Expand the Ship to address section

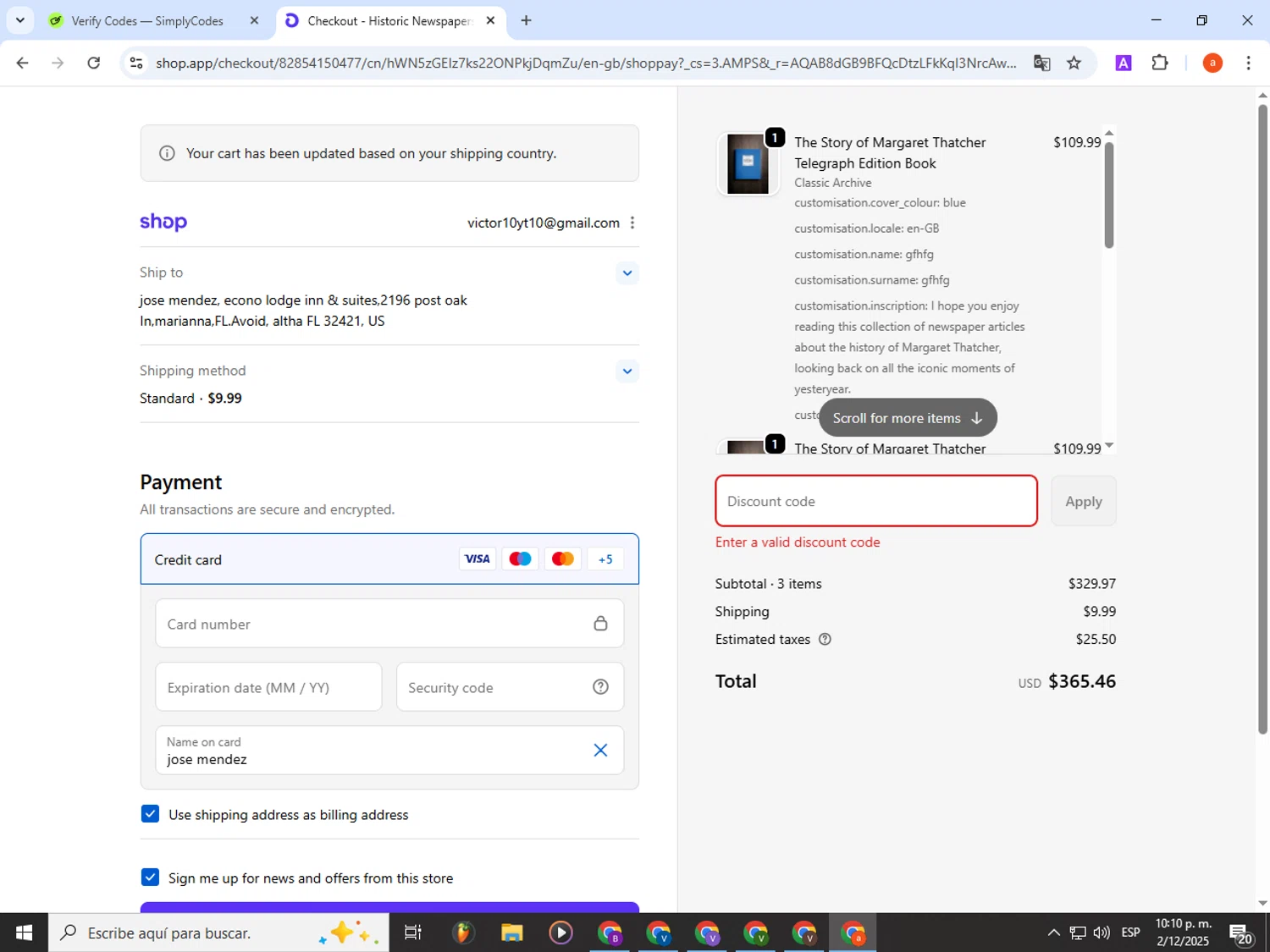pyautogui.click(x=627, y=272)
